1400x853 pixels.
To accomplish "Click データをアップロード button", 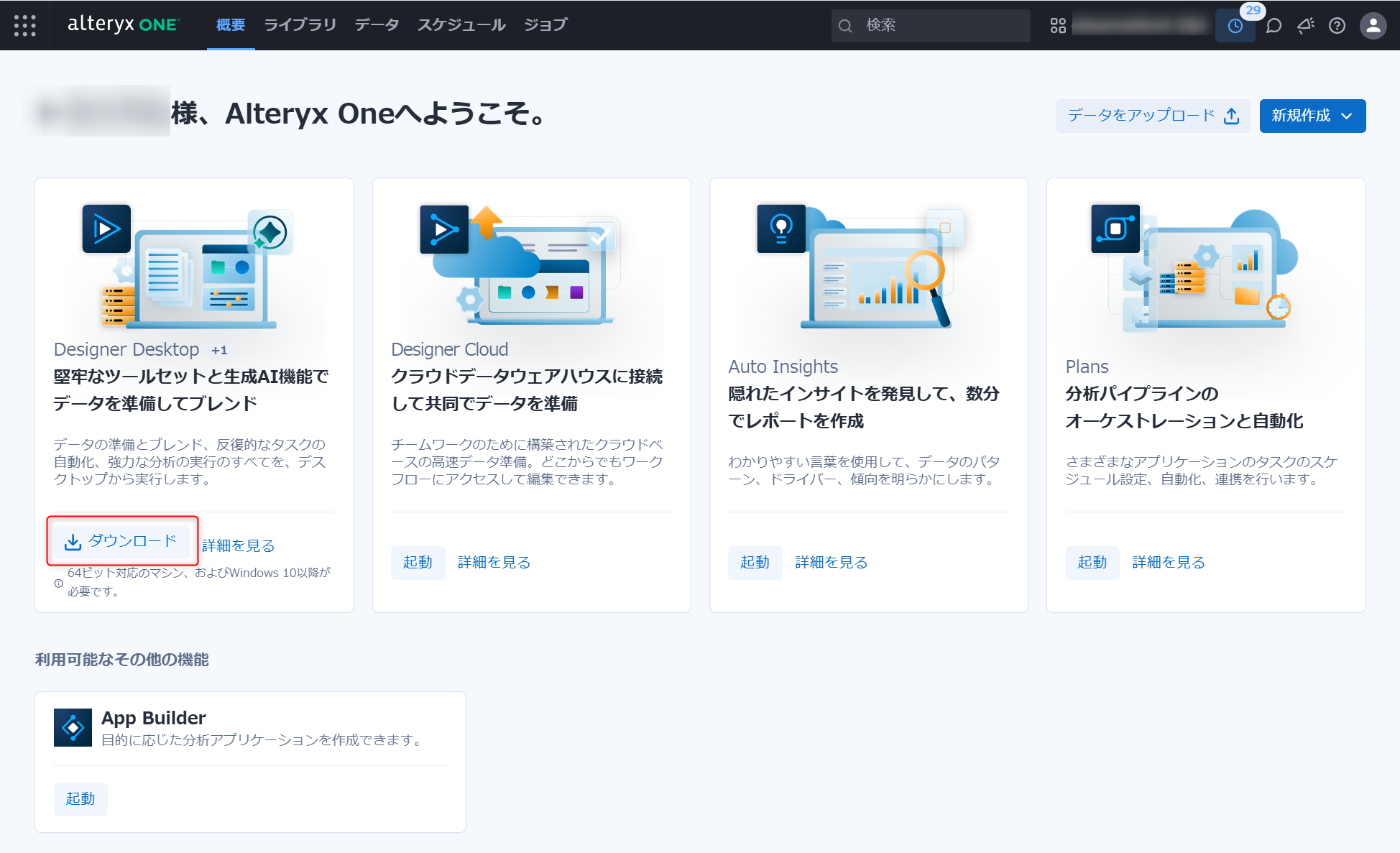I will [1153, 116].
